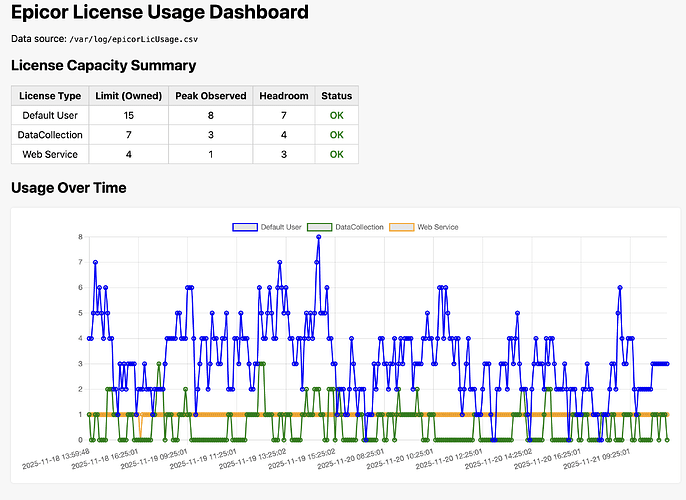Select the Epicor License Usage Dashboard title
This screenshot has height=500, width=686.
pyautogui.click(x=160, y=12)
